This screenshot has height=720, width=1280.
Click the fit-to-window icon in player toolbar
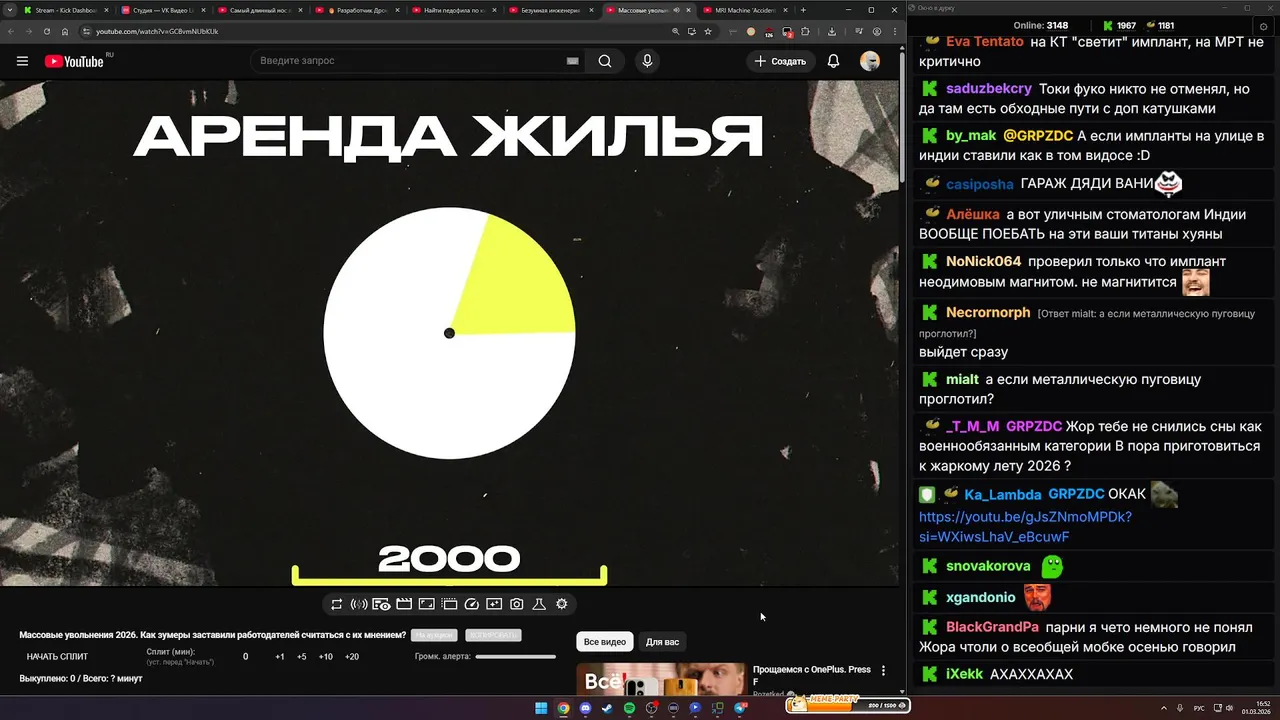pos(426,604)
